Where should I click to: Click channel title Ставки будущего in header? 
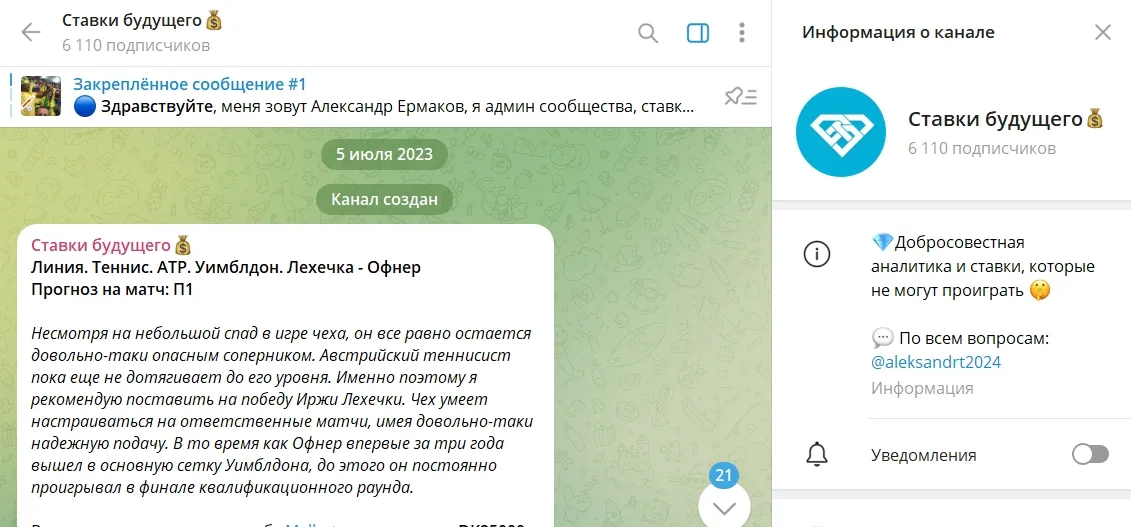(142, 21)
